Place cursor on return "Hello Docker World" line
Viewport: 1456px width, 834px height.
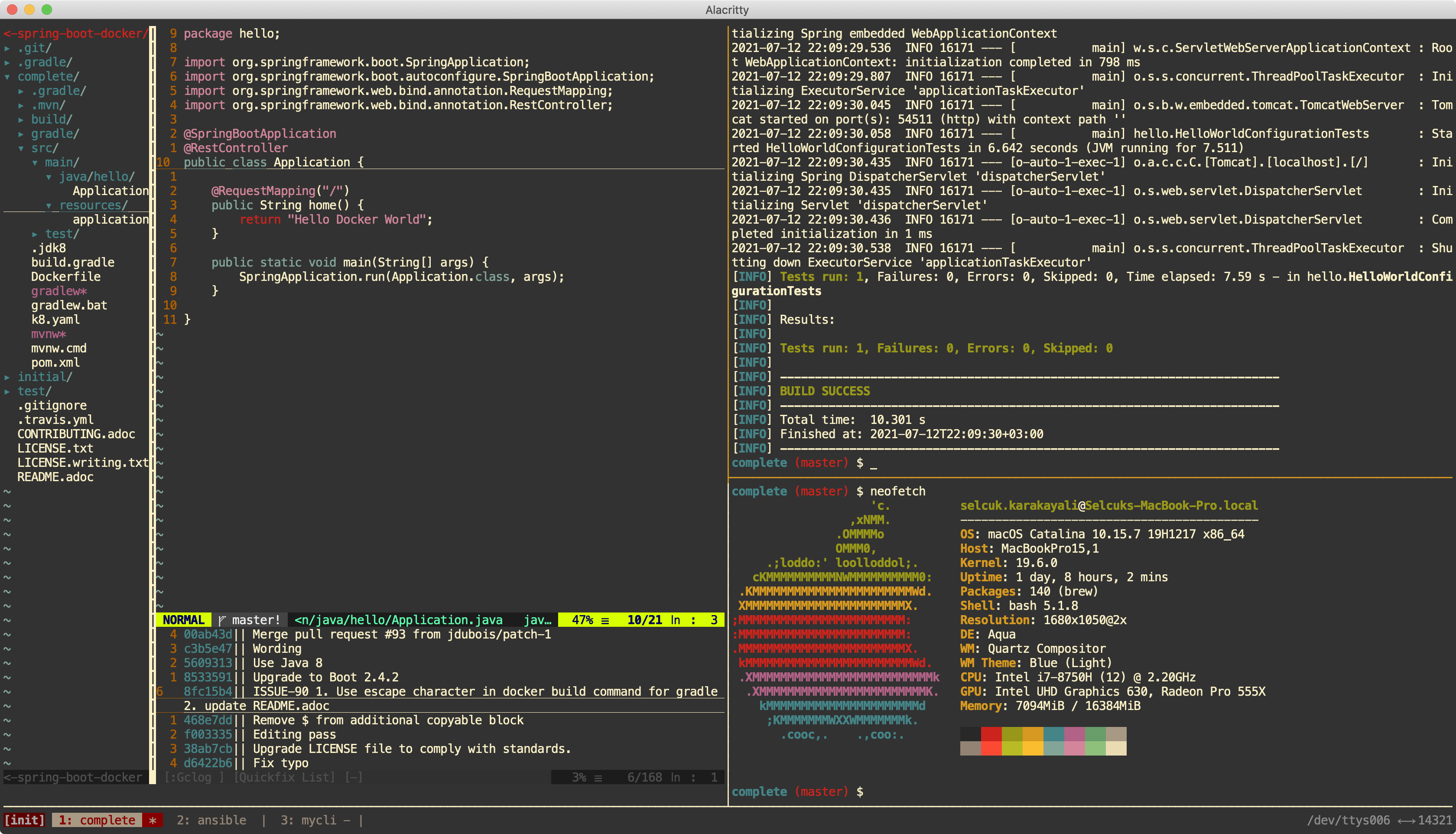[336, 220]
